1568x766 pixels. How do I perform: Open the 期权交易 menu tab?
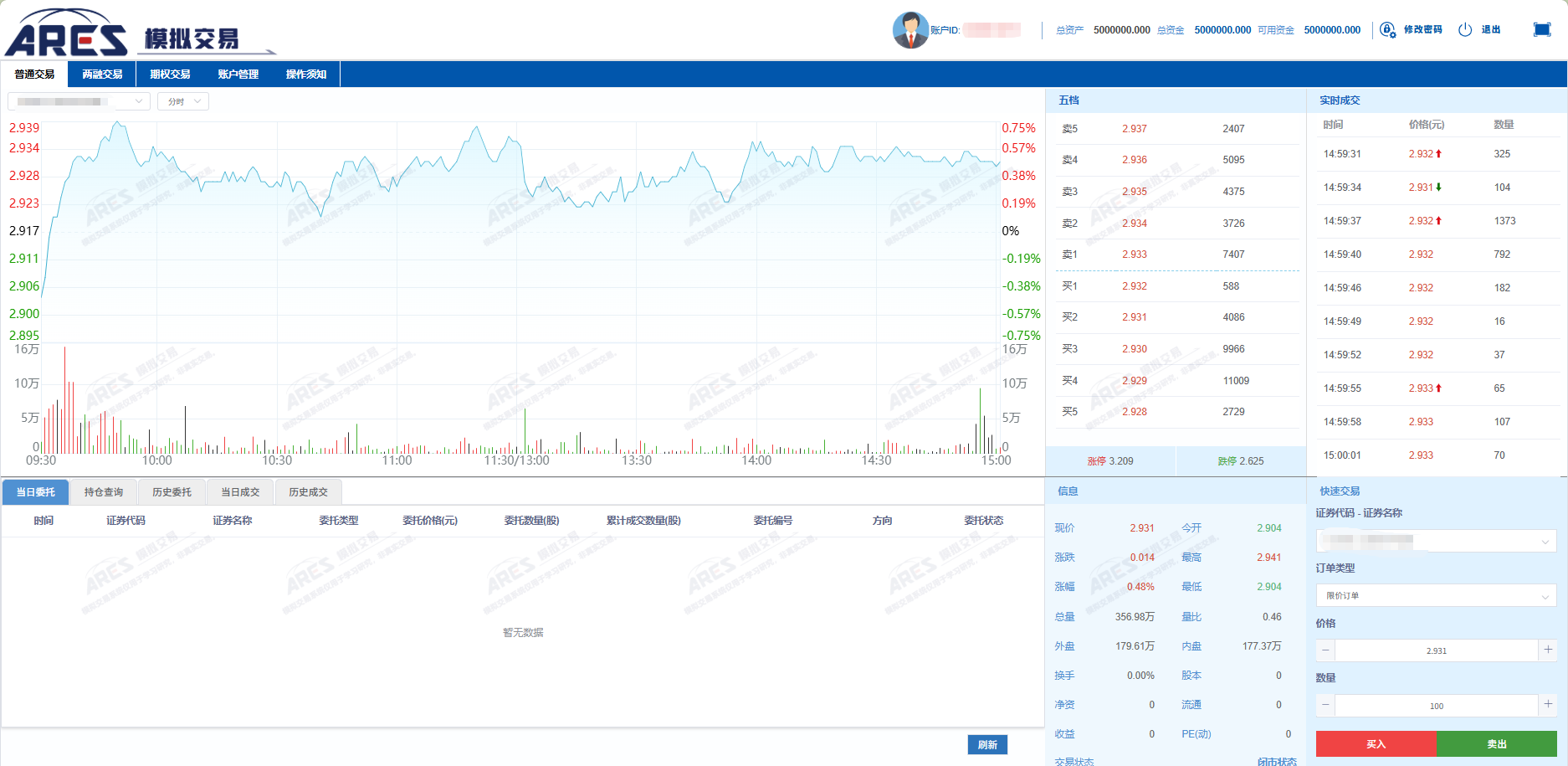coord(170,75)
